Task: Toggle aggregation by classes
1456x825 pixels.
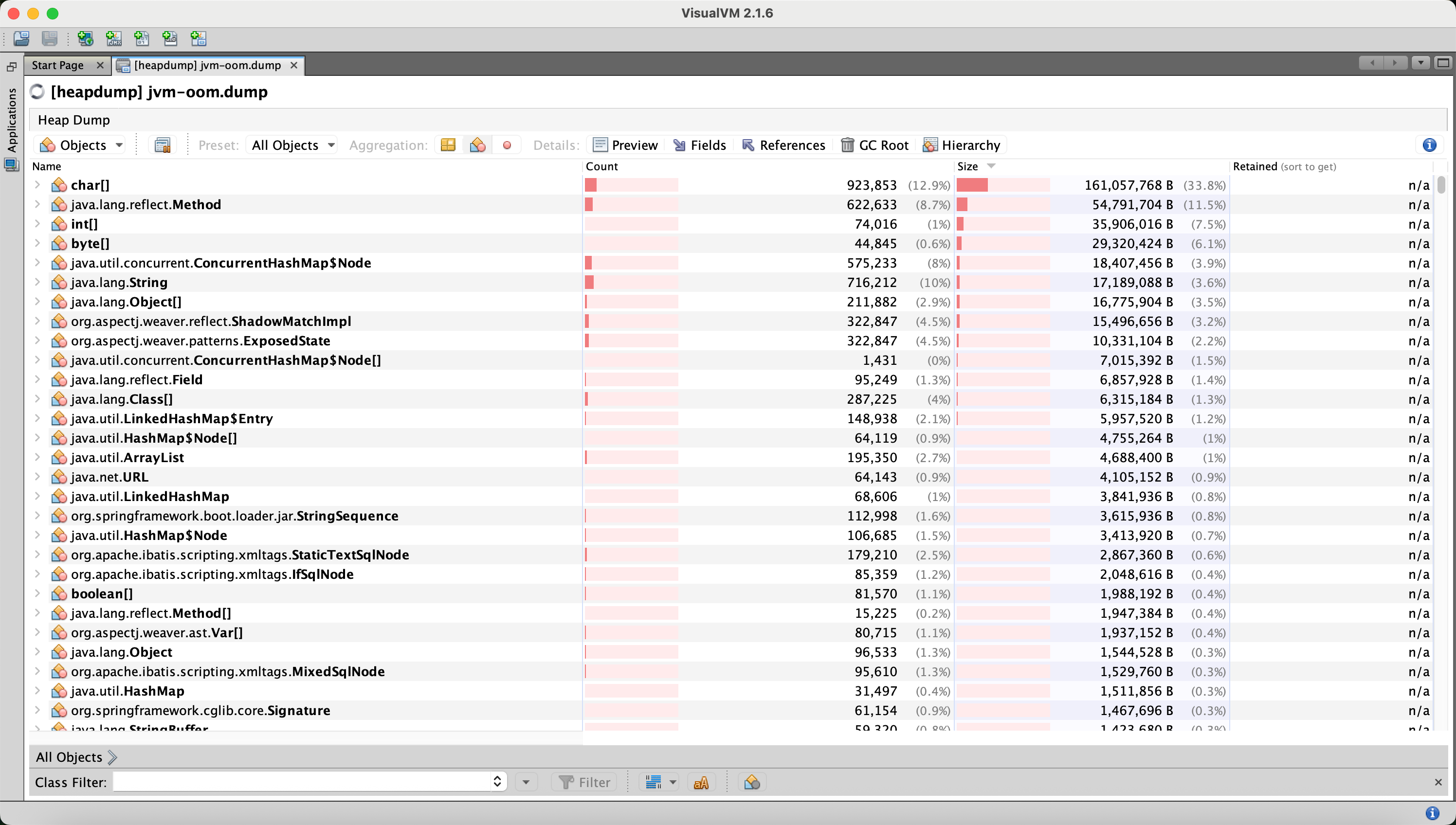Action: 477,145
